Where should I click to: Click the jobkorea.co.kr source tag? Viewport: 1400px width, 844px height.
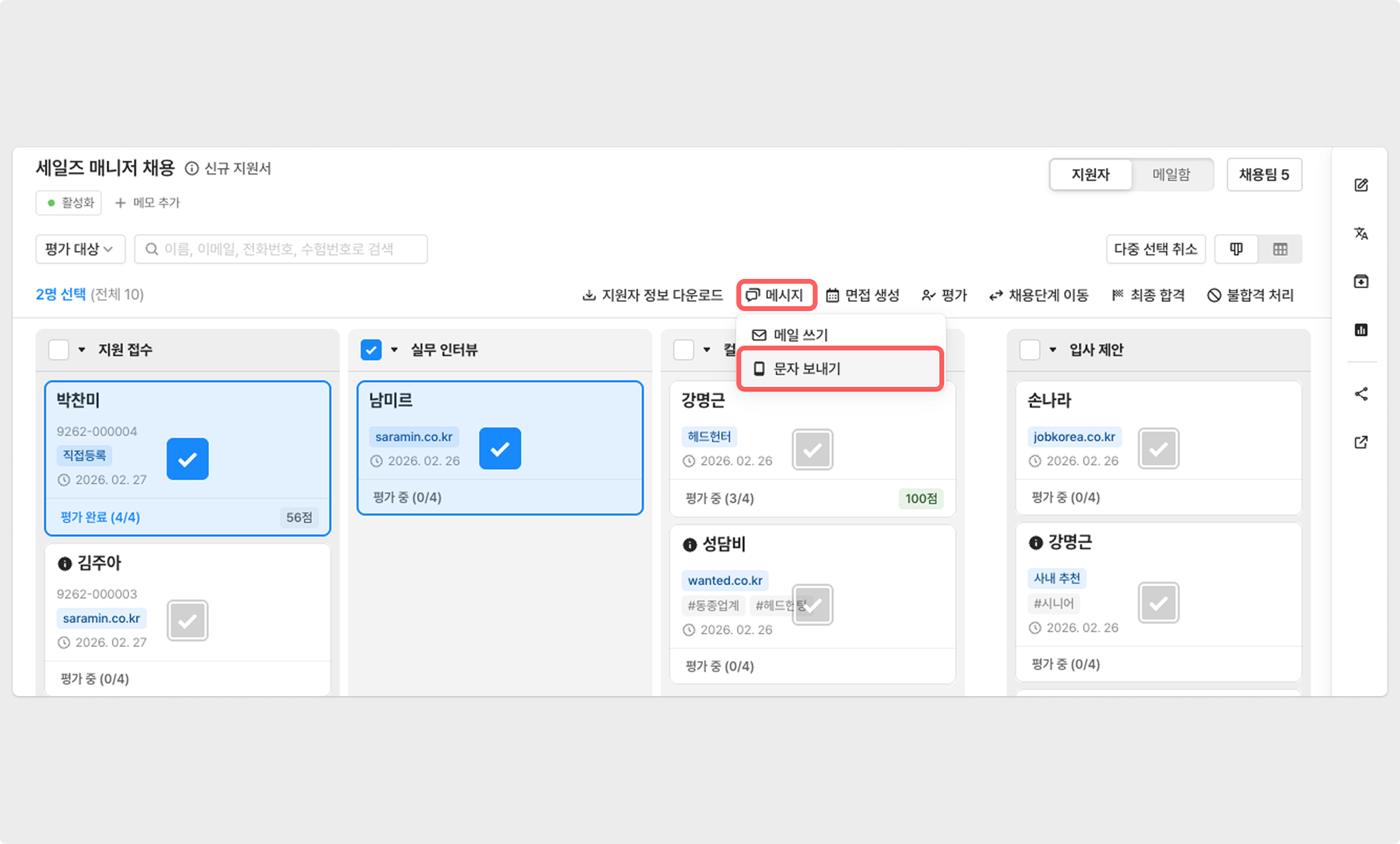pos(1075,437)
